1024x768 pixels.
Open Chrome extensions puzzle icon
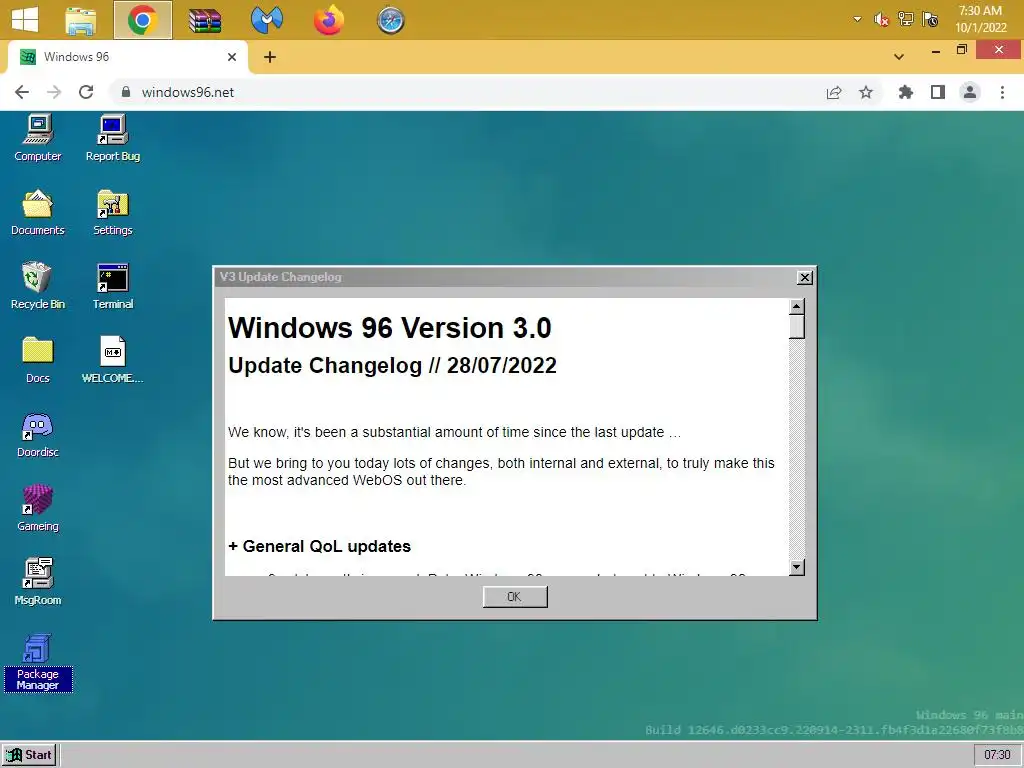[x=905, y=92]
